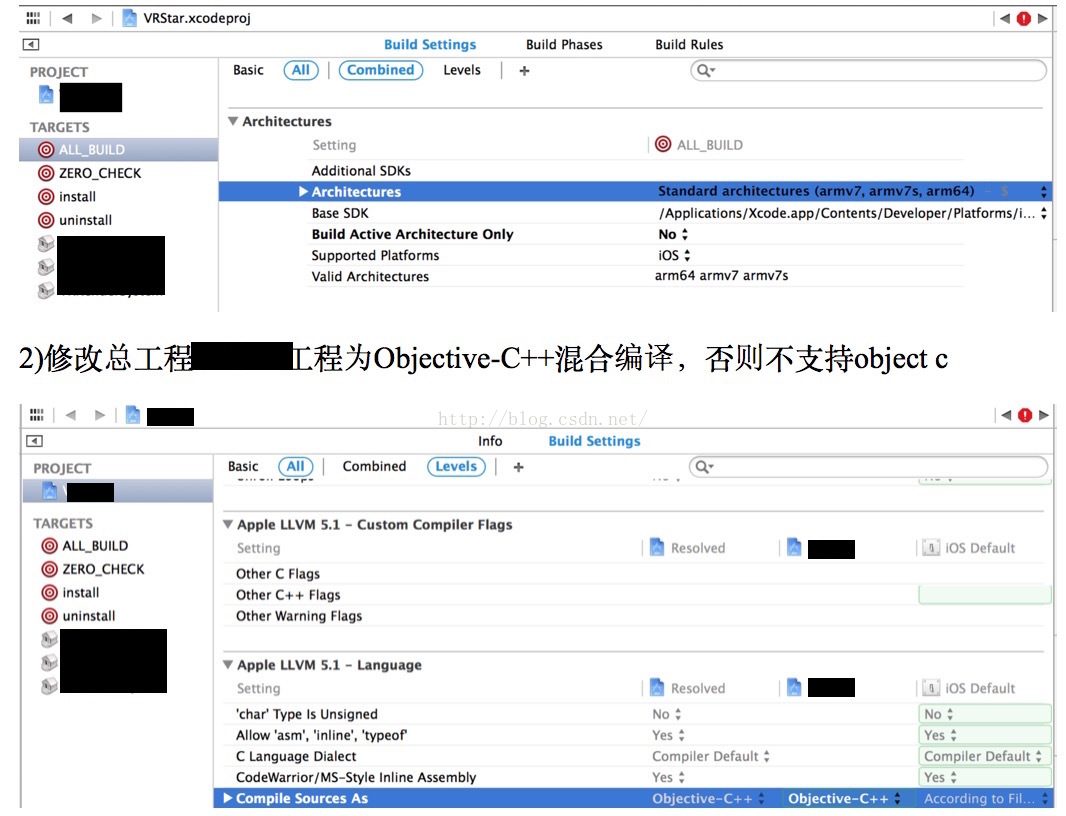
Task: Collapse Apple LLVM 5.1 Language section
Action: pyautogui.click(x=228, y=664)
